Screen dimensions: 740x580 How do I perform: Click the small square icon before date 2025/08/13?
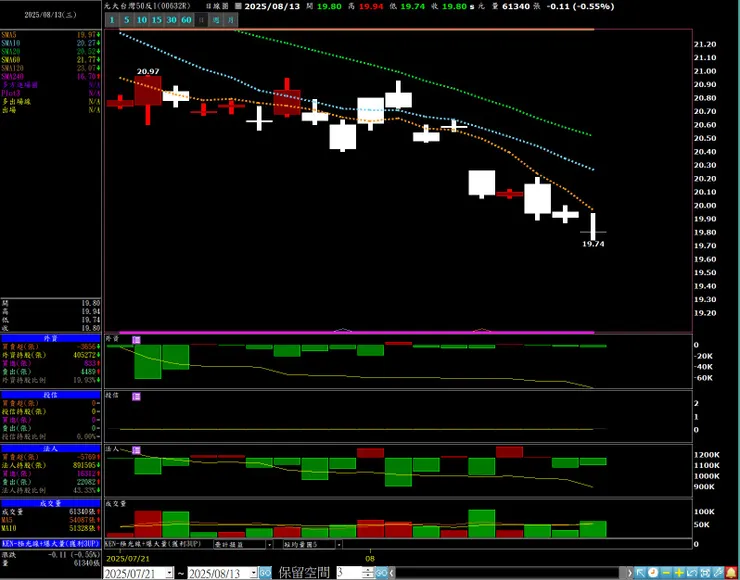click(238, 6)
